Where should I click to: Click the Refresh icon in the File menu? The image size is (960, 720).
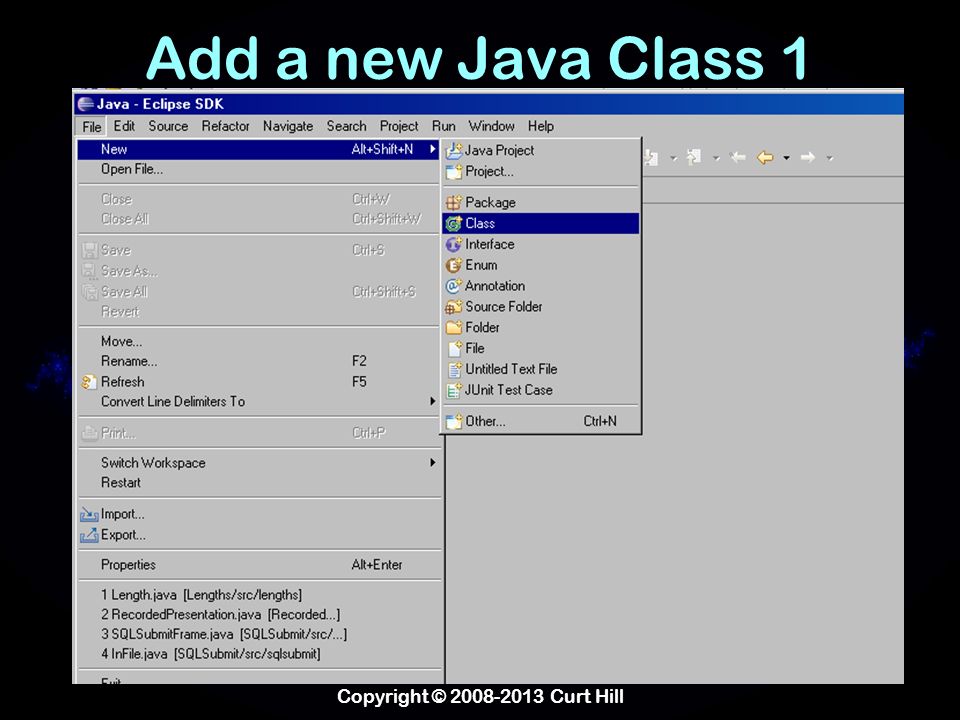point(89,382)
